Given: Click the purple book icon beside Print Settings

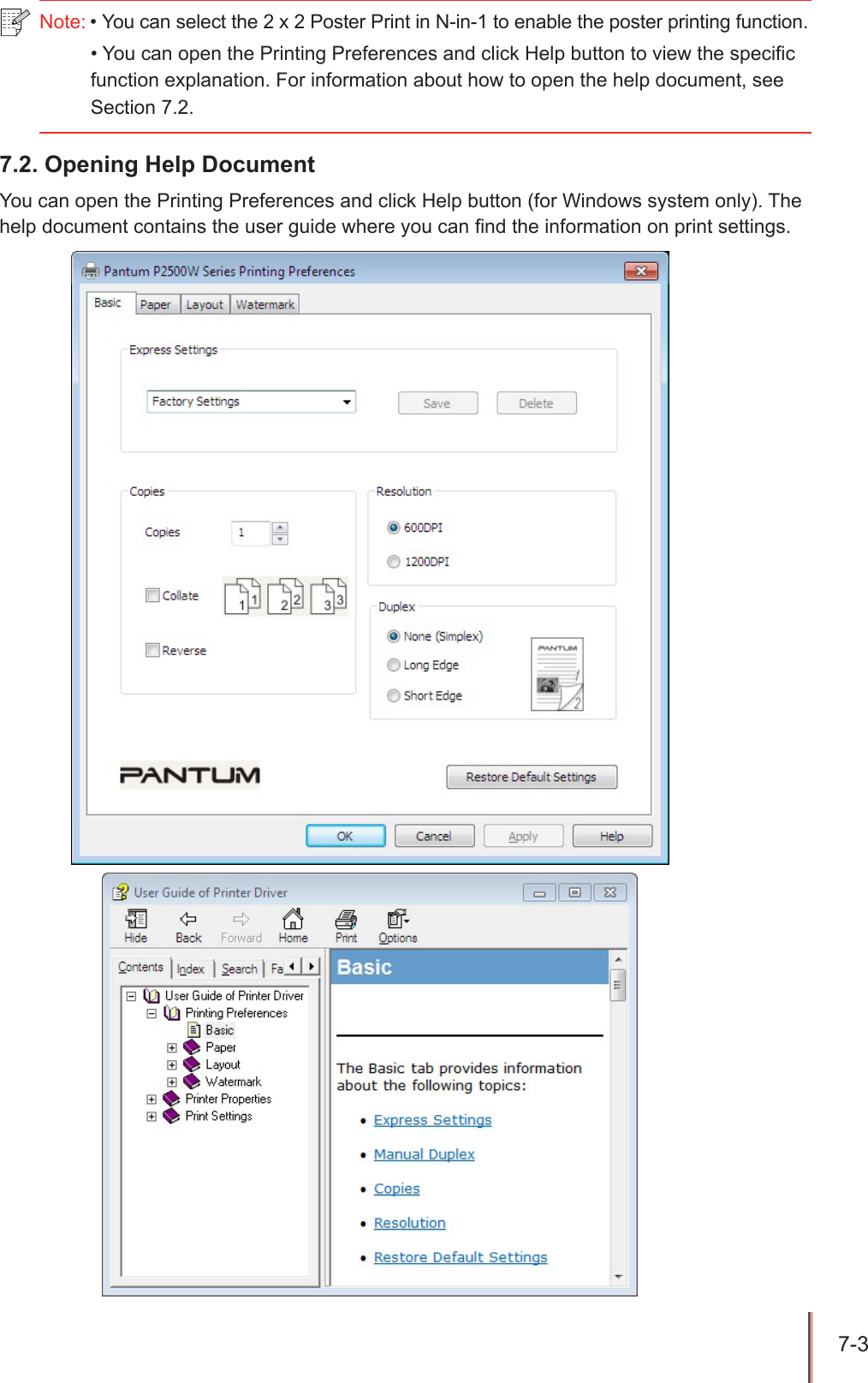Looking at the screenshot, I should (x=171, y=1116).
